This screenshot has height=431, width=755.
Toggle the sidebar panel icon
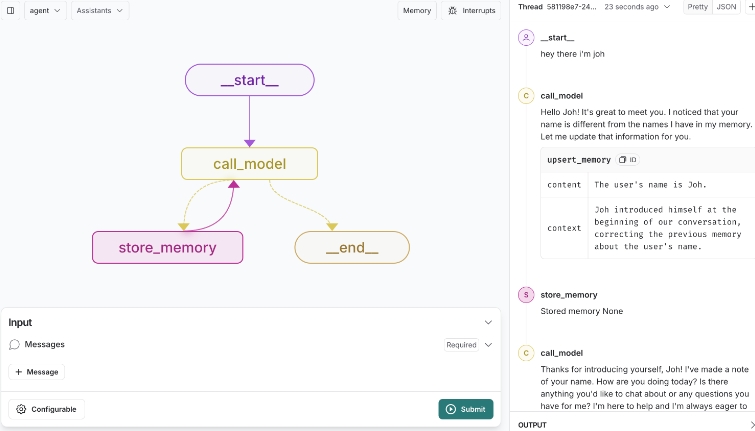pos(11,10)
